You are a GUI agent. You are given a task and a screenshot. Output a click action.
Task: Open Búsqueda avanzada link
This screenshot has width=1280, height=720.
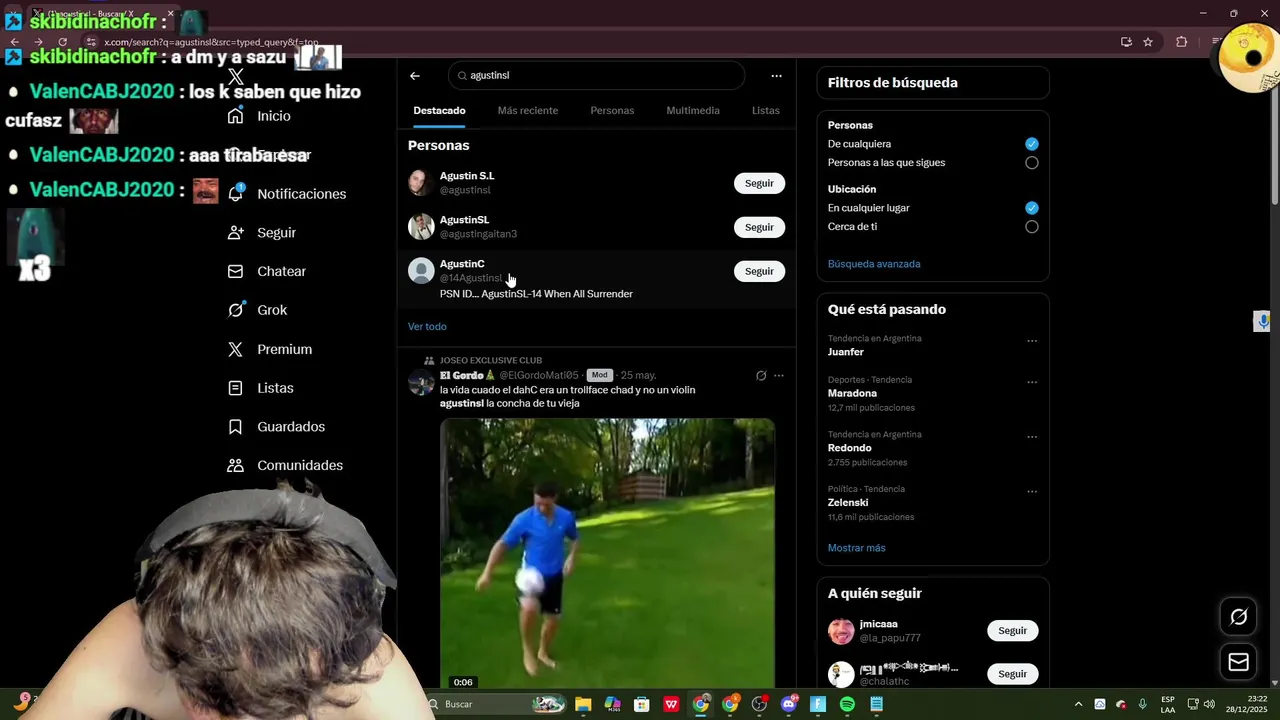click(874, 264)
